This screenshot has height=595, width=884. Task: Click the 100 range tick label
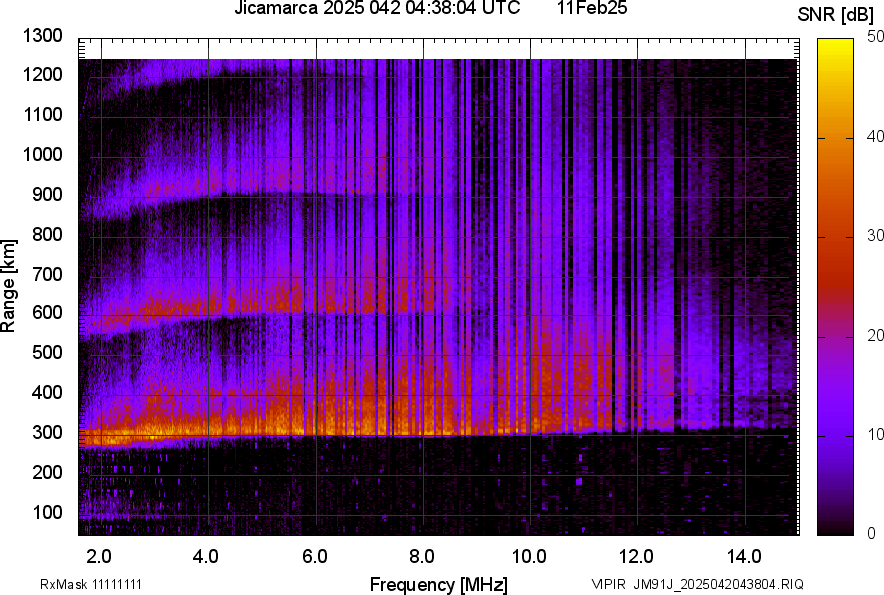click(x=50, y=512)
